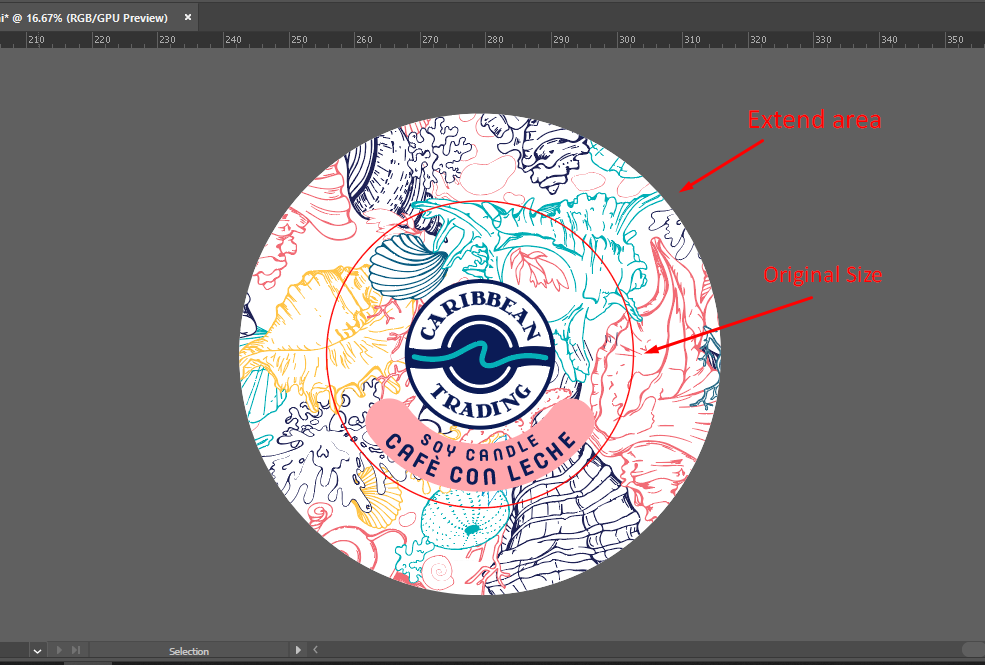
Task: Go to the next artboard with the arrow
Action: [60, 651]
